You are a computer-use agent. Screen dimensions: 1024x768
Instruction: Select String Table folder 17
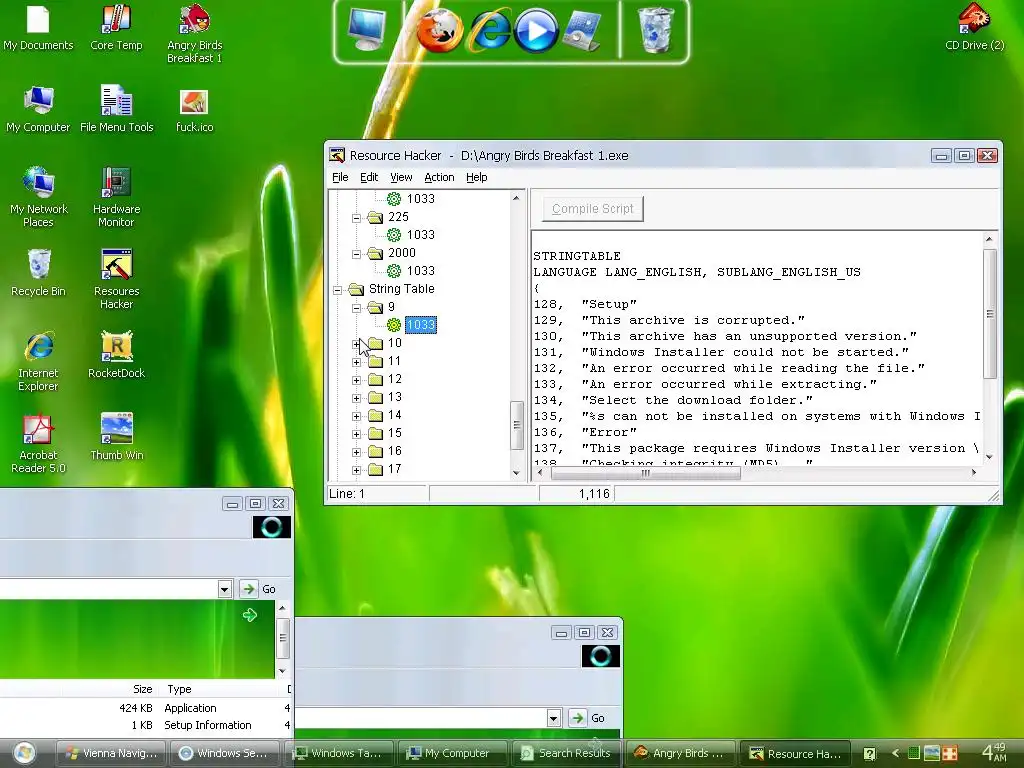click(x=394, y=469)
